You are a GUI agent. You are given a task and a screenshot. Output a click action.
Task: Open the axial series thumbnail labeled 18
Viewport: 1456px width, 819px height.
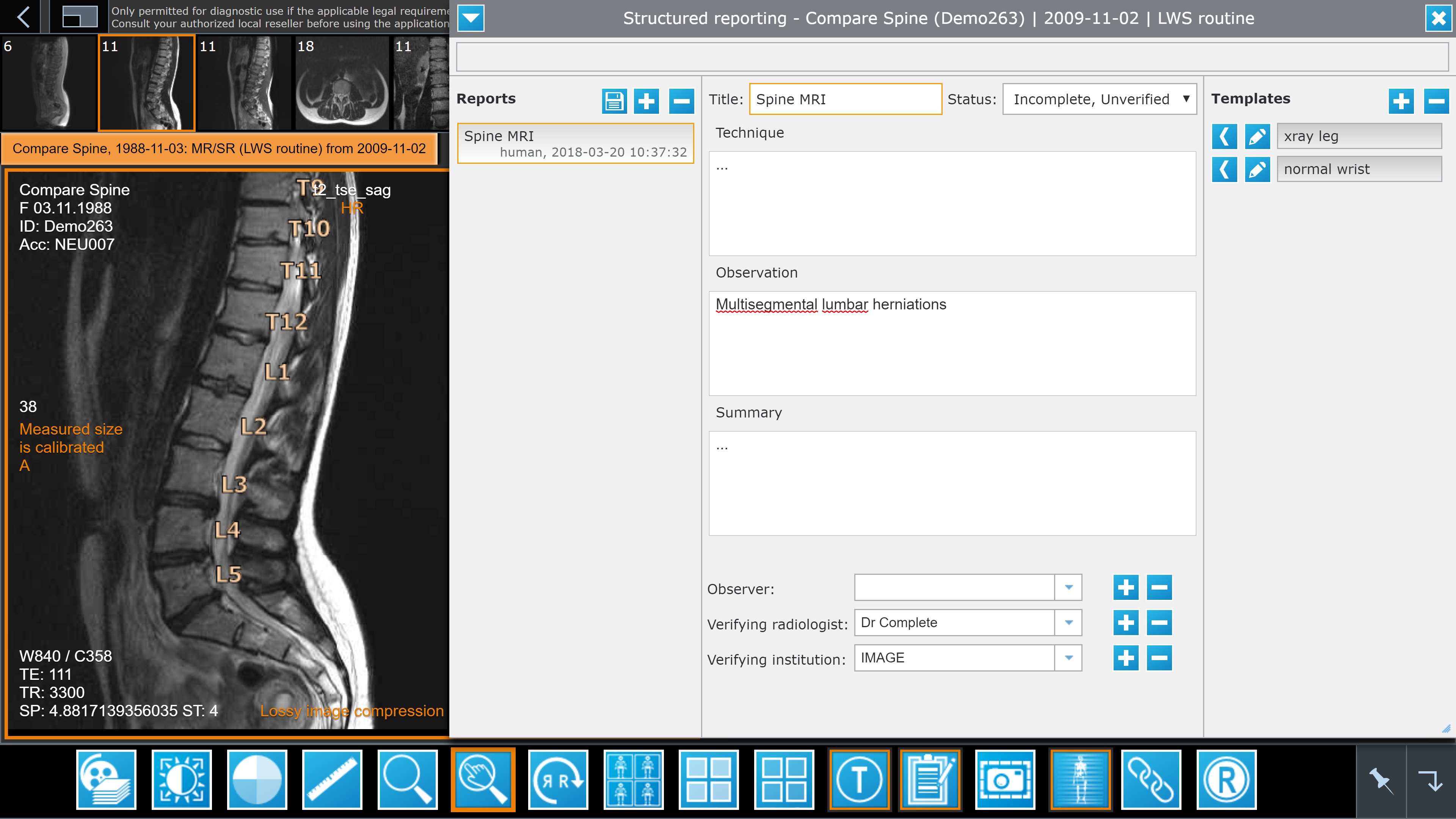point(341,83)
